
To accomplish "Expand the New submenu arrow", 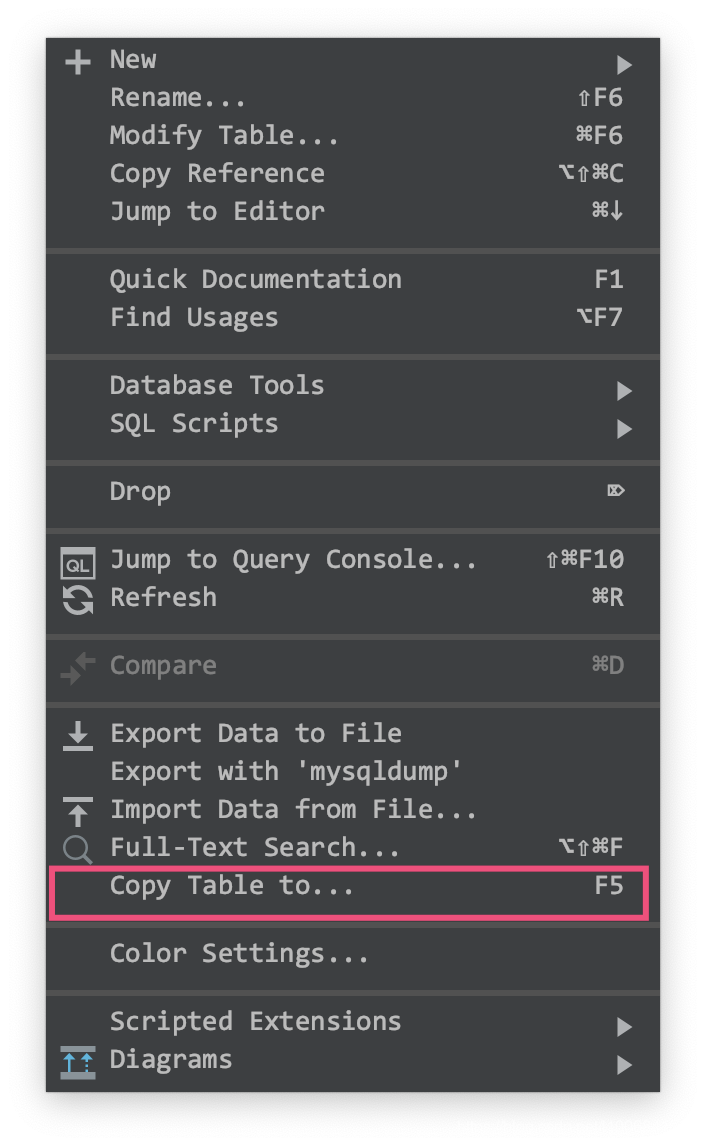I will point(624,65).
